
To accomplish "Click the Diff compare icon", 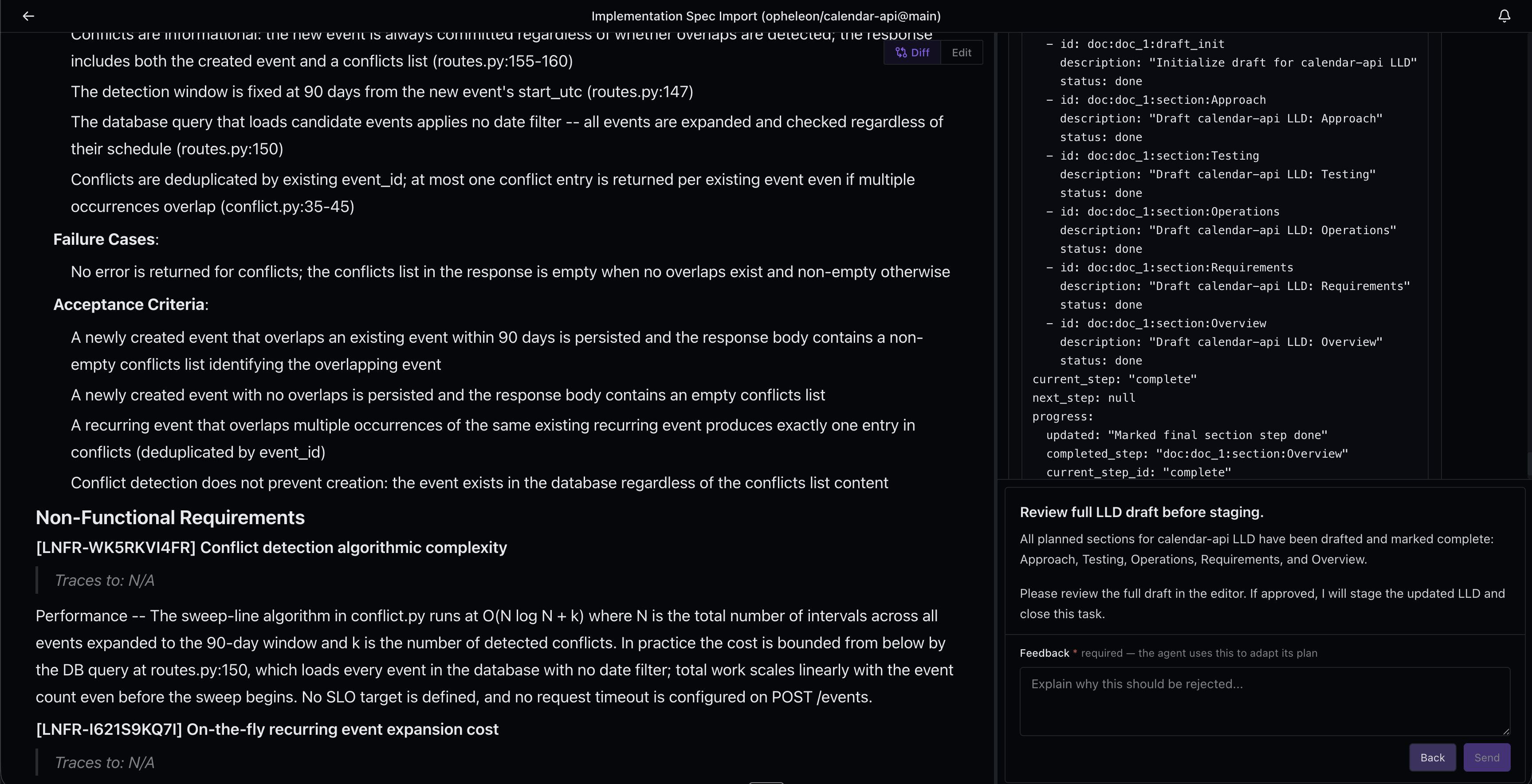I will pos(901,52).
